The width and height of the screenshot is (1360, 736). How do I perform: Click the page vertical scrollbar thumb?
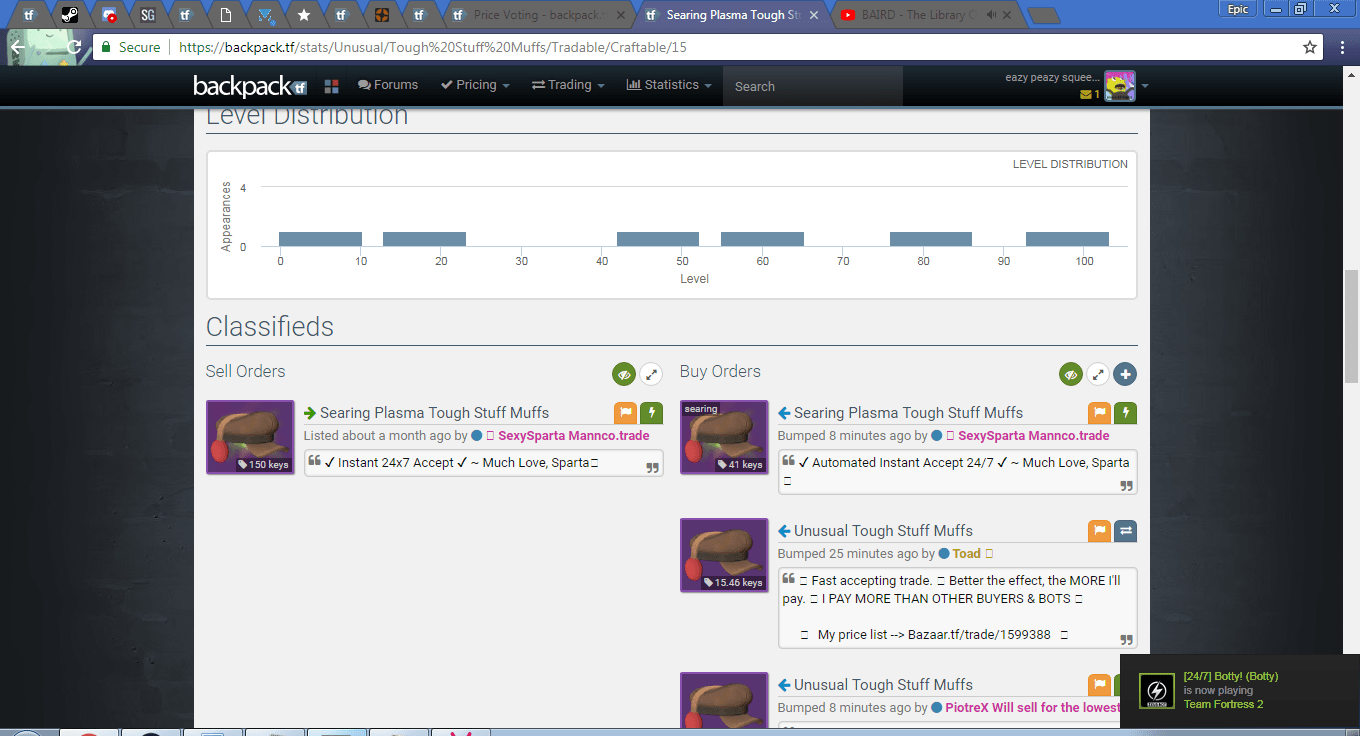[x=1352, y=326]
